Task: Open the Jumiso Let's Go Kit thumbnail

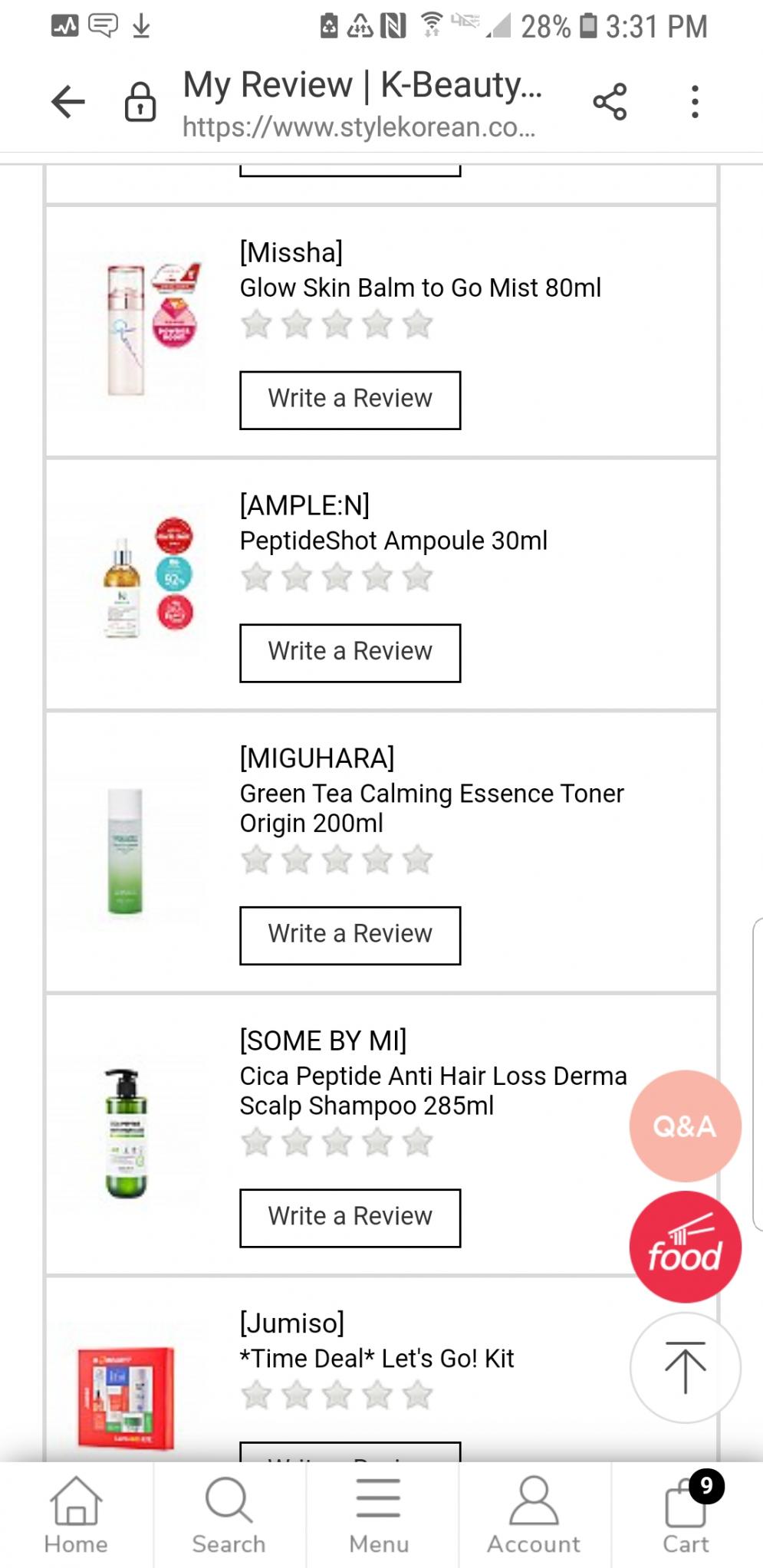Action: pos(127,1398)
